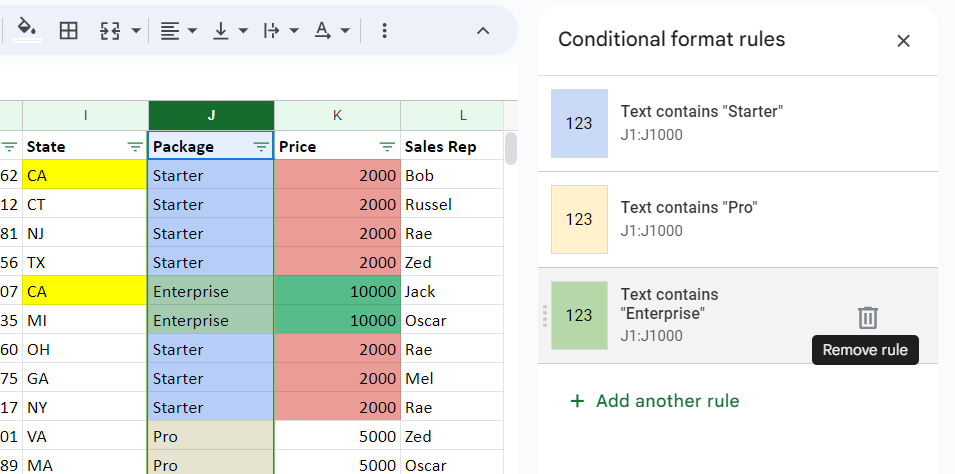Click the borders icon in the toolbar

pyautogui.click(x=69, y=30)
